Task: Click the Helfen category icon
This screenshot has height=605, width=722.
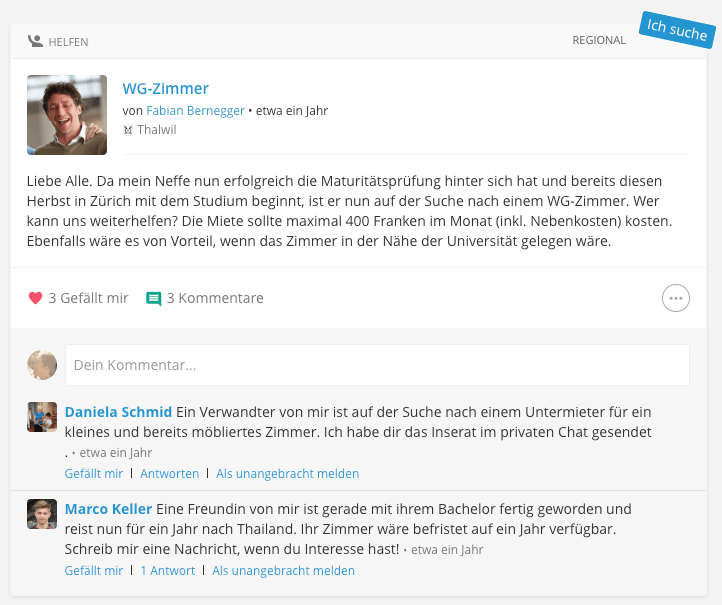Action: coord(35,41)
